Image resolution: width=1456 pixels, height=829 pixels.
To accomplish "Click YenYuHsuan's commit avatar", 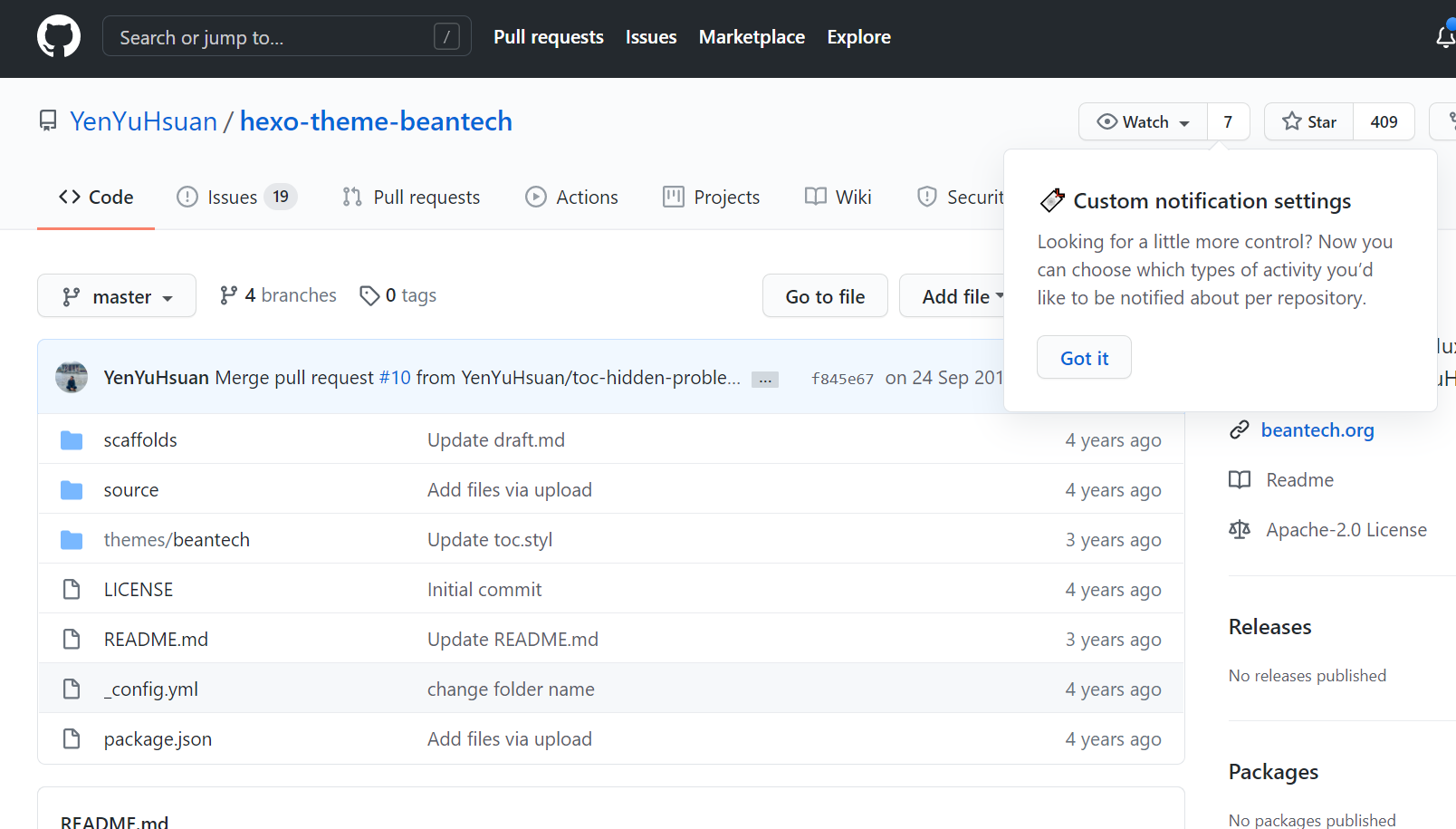I will click(72, 377).
